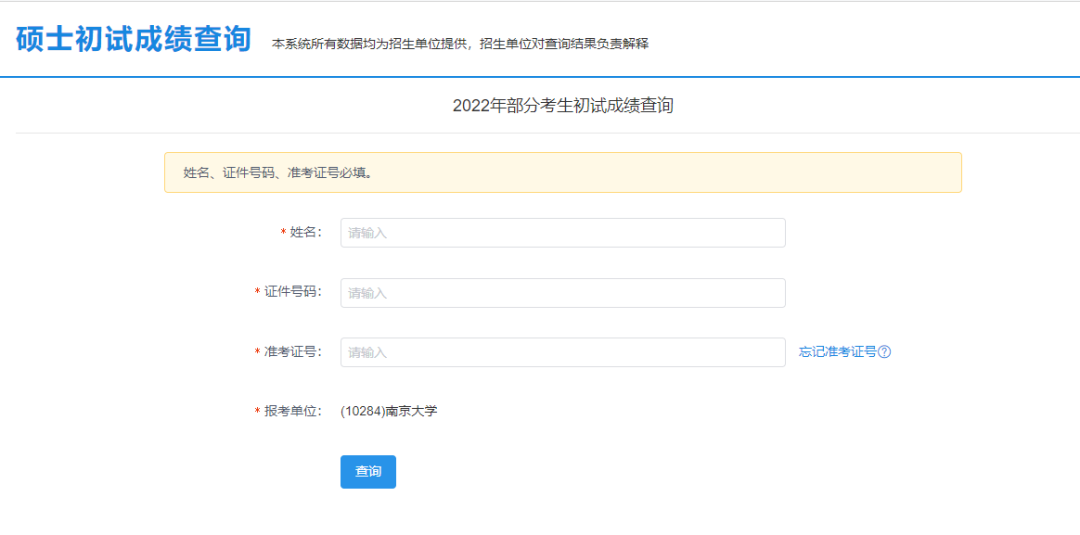Click the 招生单位对查询结果负责解释 text
Viewport: 1080px width, 535px height.
564,44
